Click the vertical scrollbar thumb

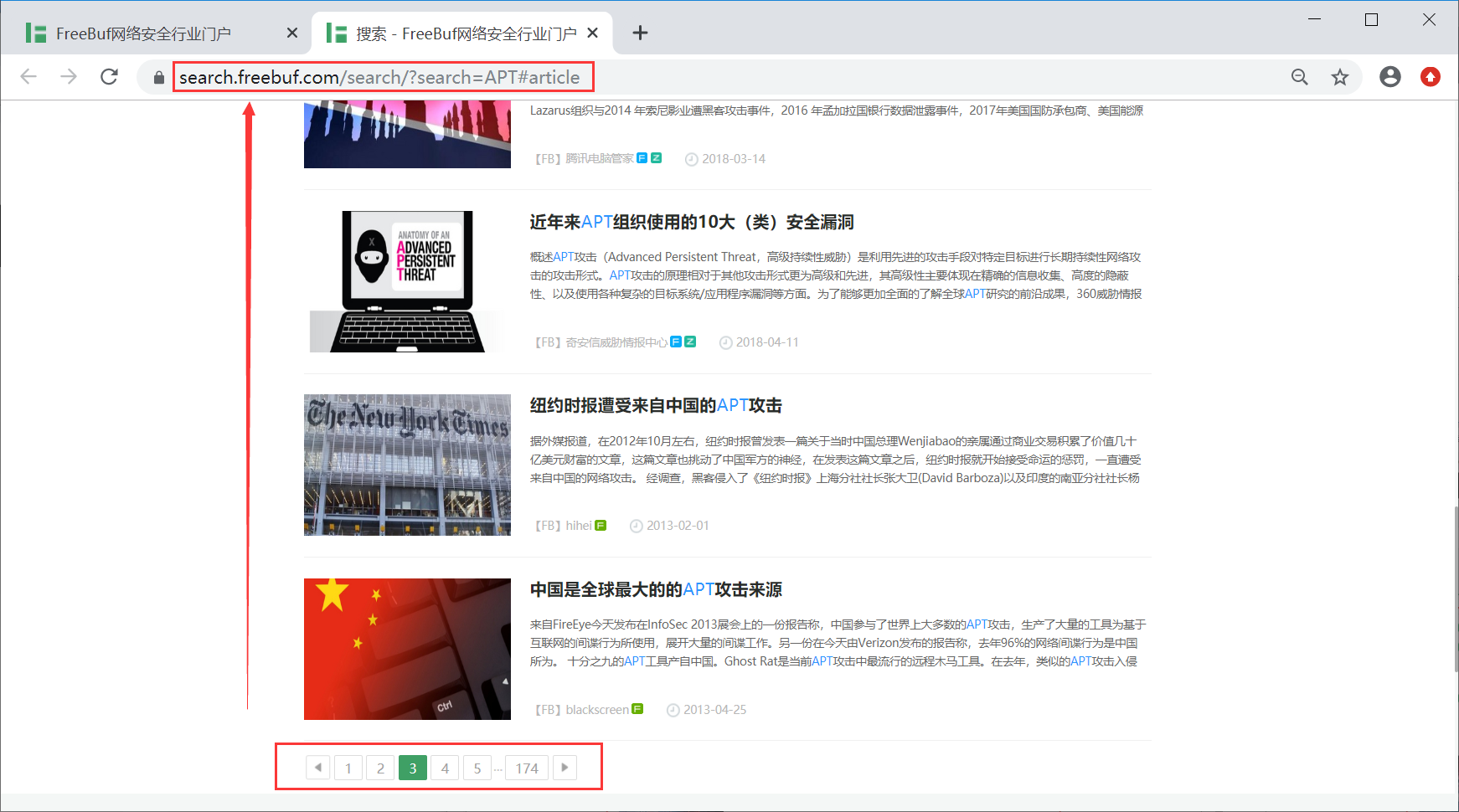coord(1455,588)
